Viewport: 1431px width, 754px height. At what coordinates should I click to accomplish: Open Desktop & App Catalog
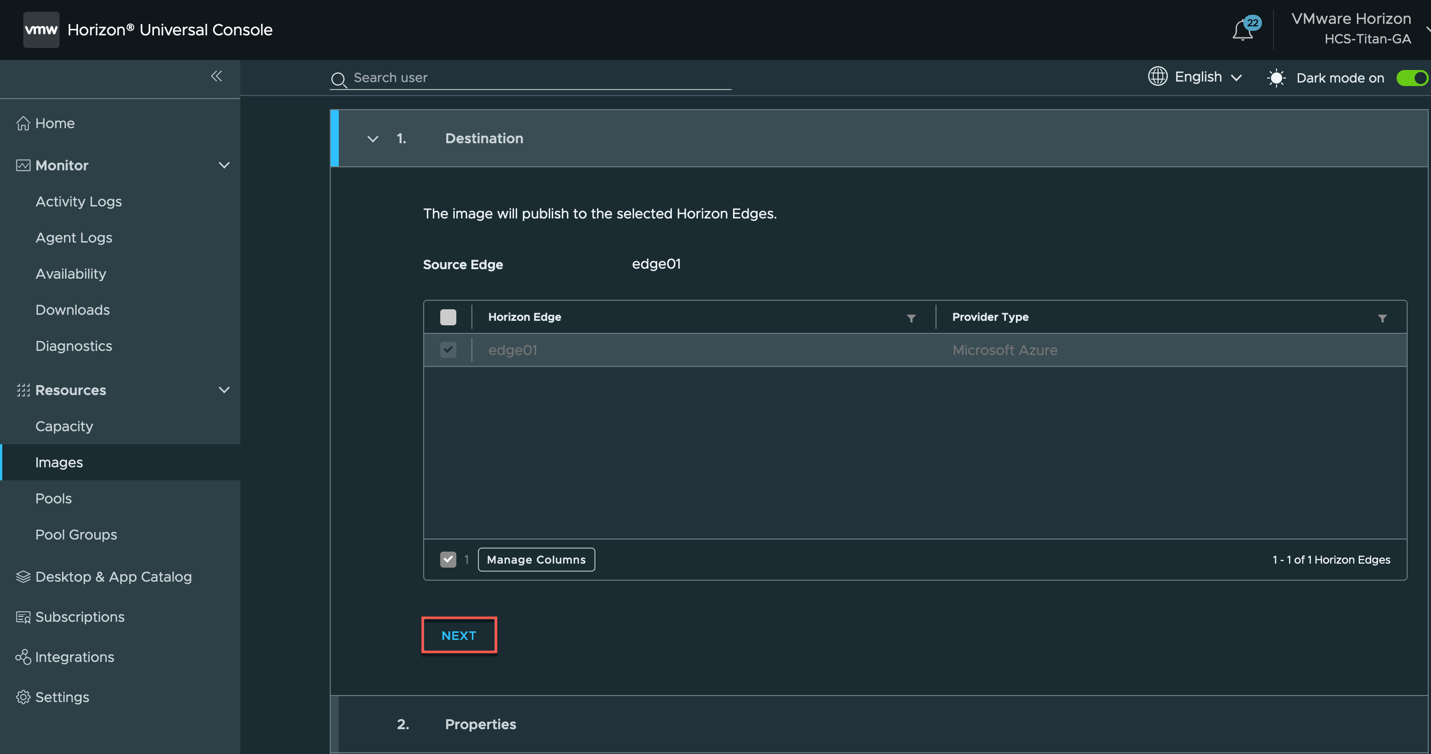(113, 577)
